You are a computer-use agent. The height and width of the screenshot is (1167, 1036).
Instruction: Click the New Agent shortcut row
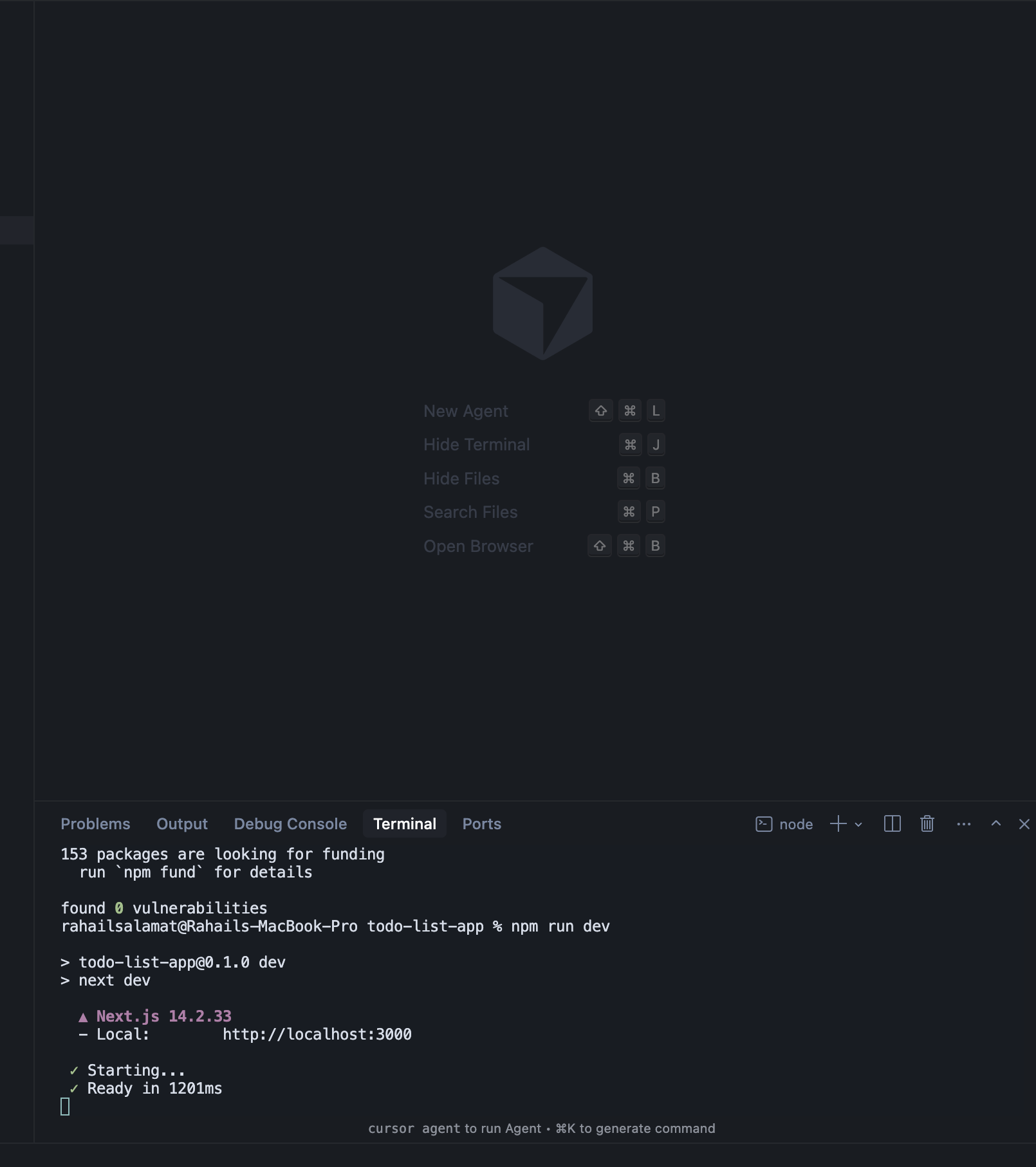tap(544, 411)
